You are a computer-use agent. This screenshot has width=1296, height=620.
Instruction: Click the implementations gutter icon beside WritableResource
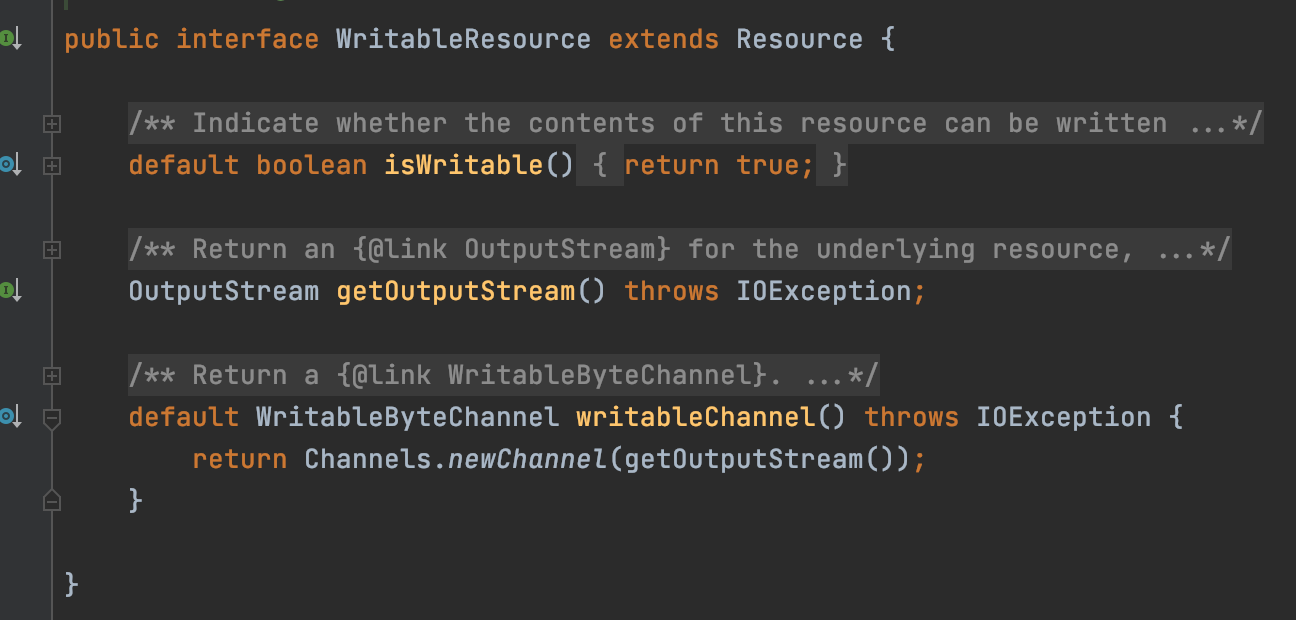pyautogui.click(x=11, y=39)
